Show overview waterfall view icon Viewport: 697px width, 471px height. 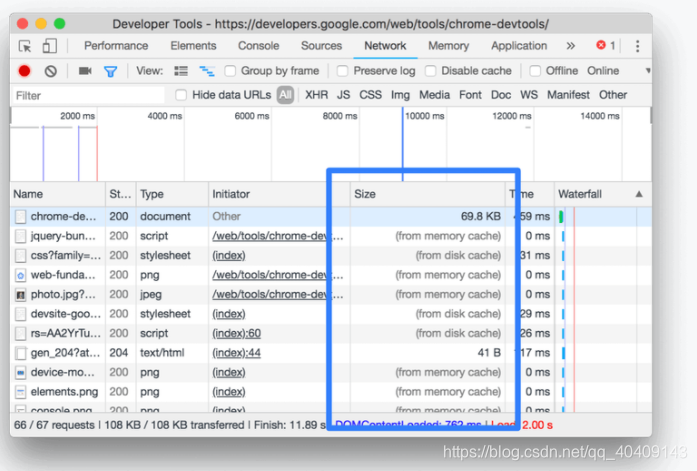(x=207, y=71)
